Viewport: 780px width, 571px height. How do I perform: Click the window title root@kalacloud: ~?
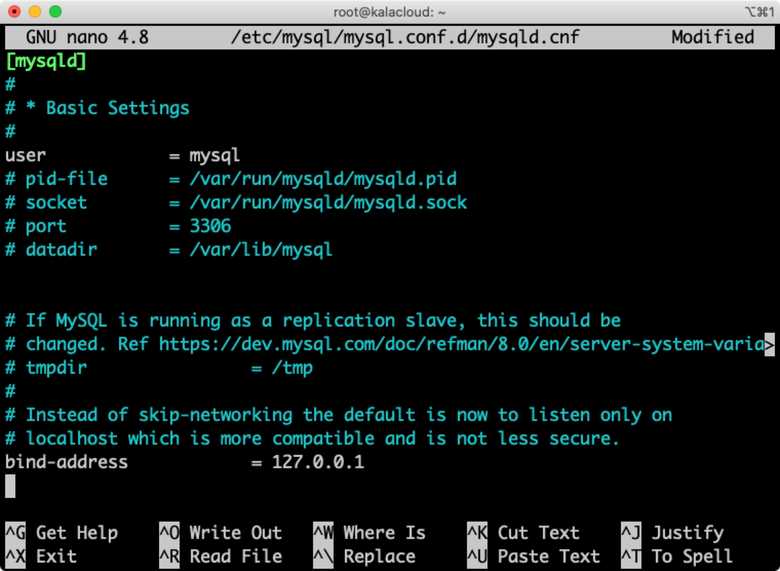coord(390,12)
